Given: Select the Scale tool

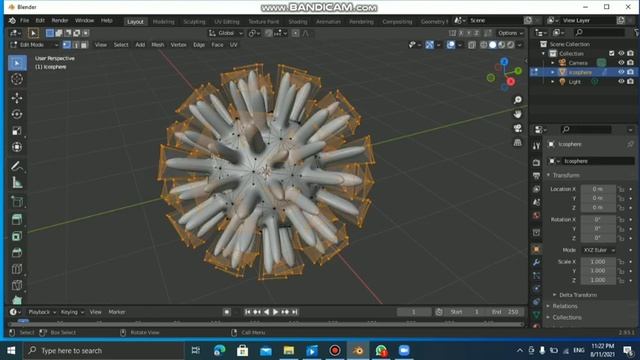Looking at the screenshot, I should pyautogui.click(x=17, y=131).
